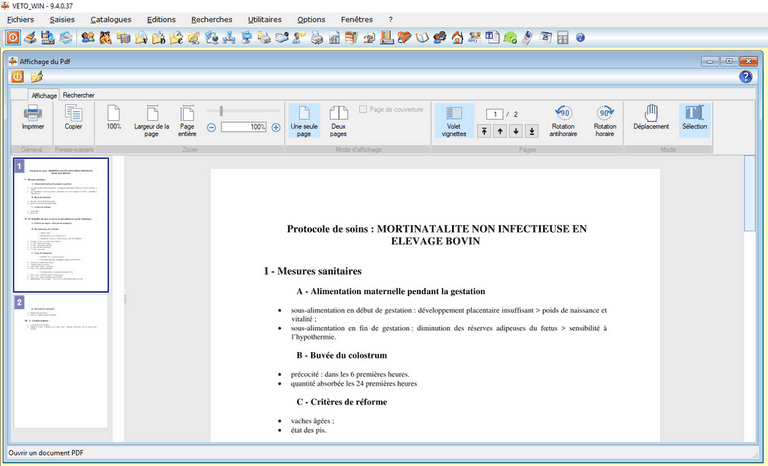This screenshot has width=768, height=466.
Task: Open the animals icon showing a dog
Action: click(x=105, y=38)
